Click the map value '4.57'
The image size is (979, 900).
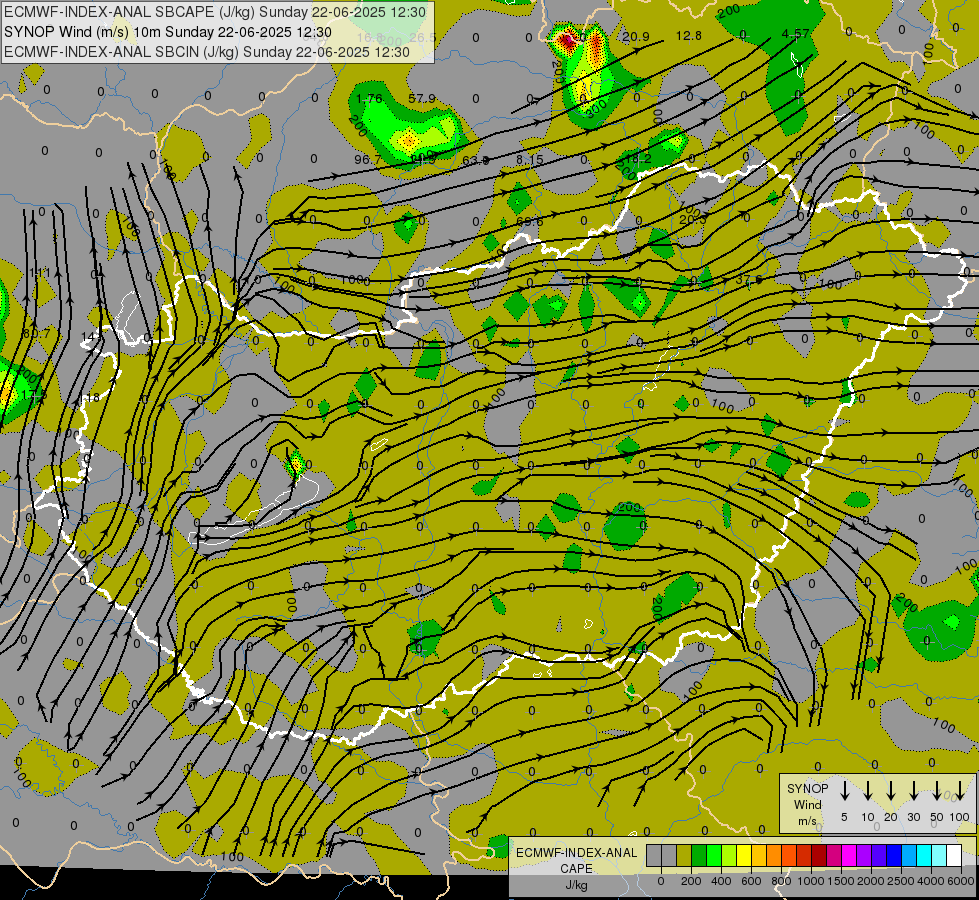click(795, 34)
